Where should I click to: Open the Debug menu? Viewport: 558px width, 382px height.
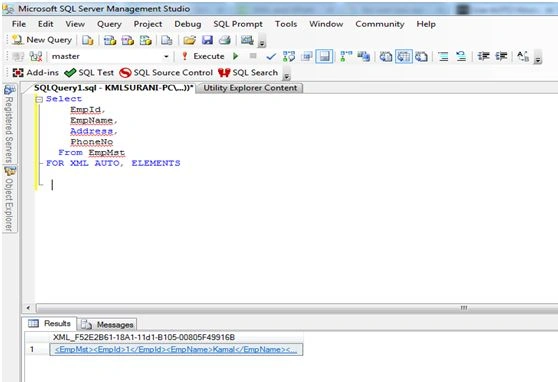(188, 24)
